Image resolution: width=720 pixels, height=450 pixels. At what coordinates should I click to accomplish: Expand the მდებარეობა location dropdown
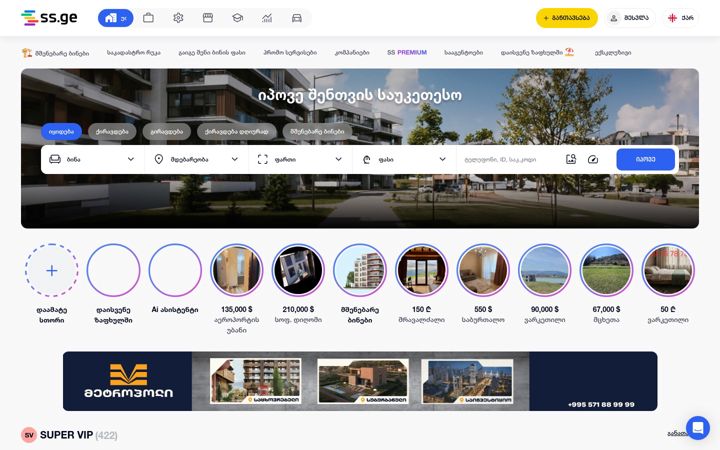pos(197,159)
